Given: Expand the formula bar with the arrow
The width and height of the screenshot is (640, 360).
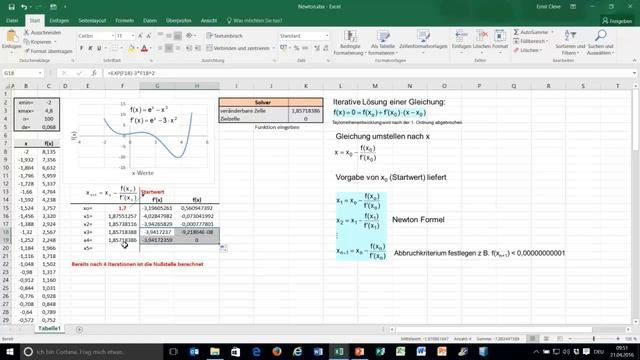Looking at the screenshot, I should pyautogui.click(x=634, y=73).
